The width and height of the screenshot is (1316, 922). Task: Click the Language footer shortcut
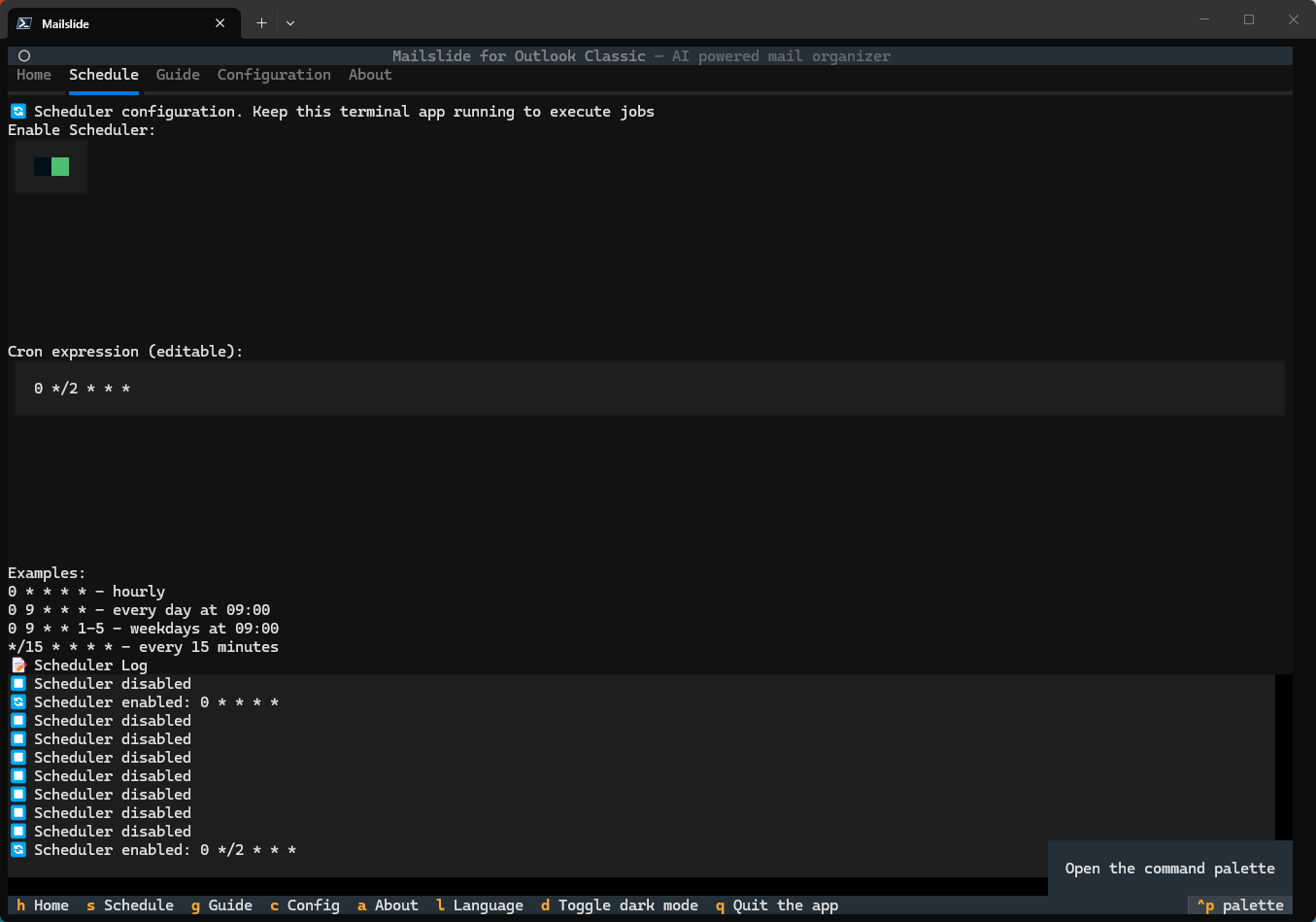pyautogui.click(x=479, y=905)
